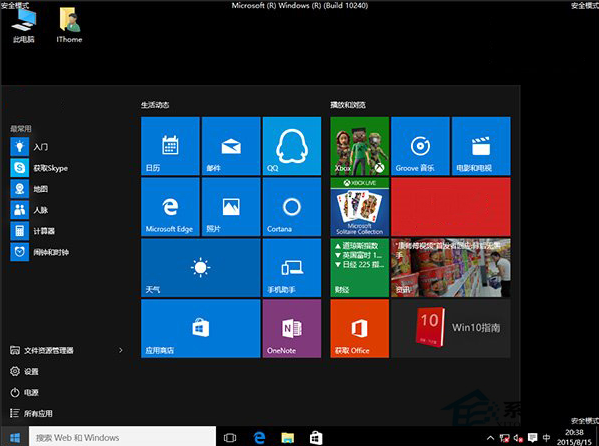
Task: Select the 生活动态 tile group header
Action: click(155, 105)
